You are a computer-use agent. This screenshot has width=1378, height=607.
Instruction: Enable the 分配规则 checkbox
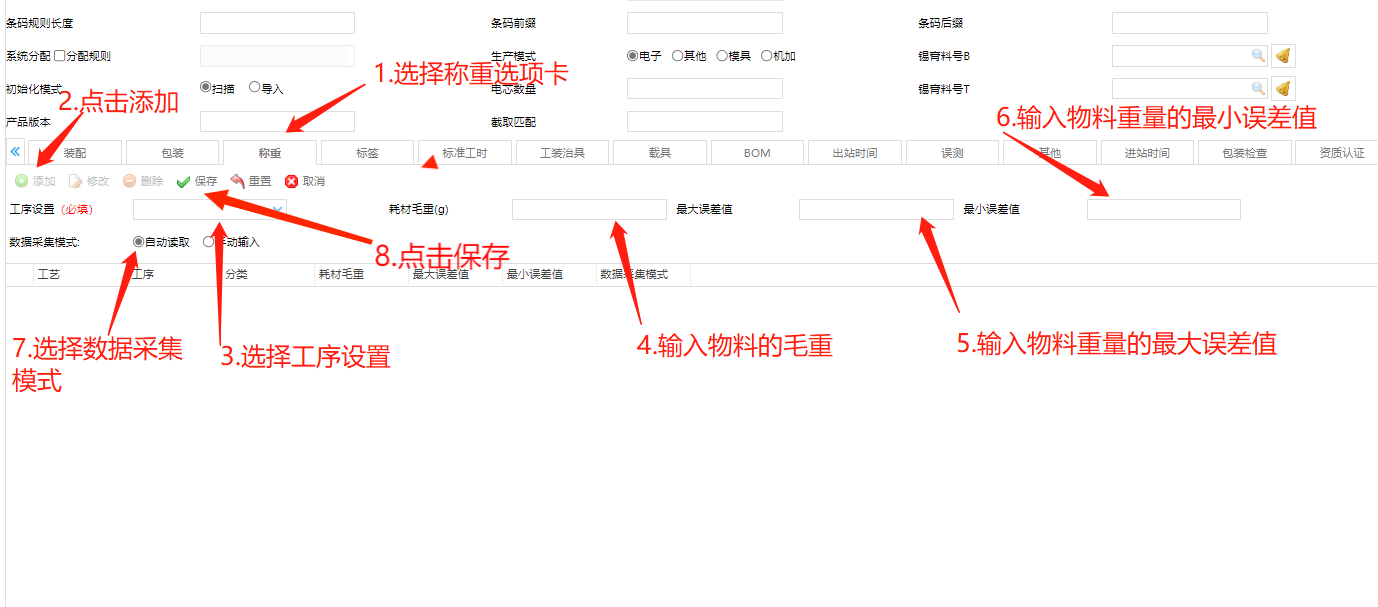tap(60, 56)
